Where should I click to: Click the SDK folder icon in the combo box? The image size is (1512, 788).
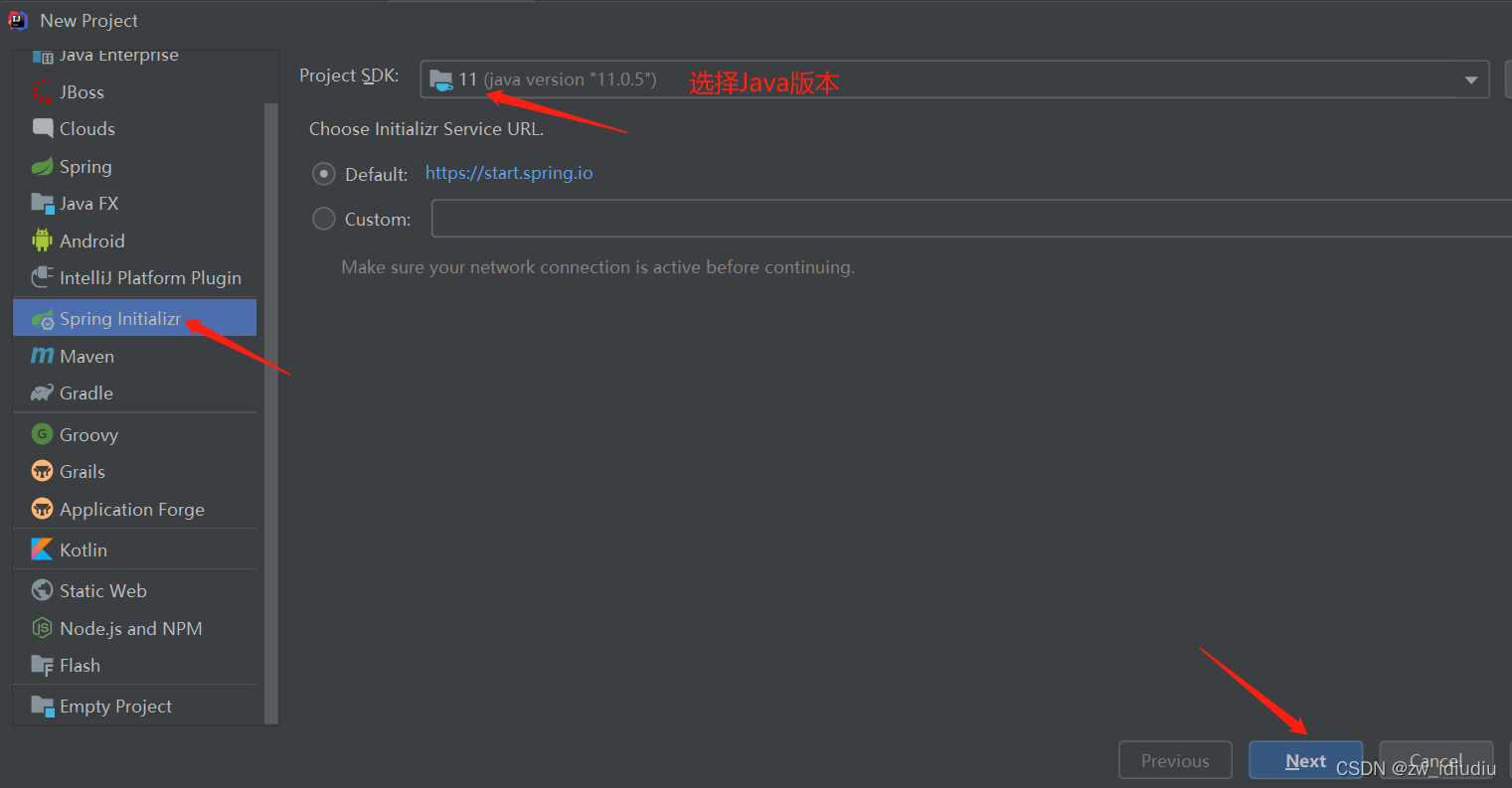(x=441, y=79)
